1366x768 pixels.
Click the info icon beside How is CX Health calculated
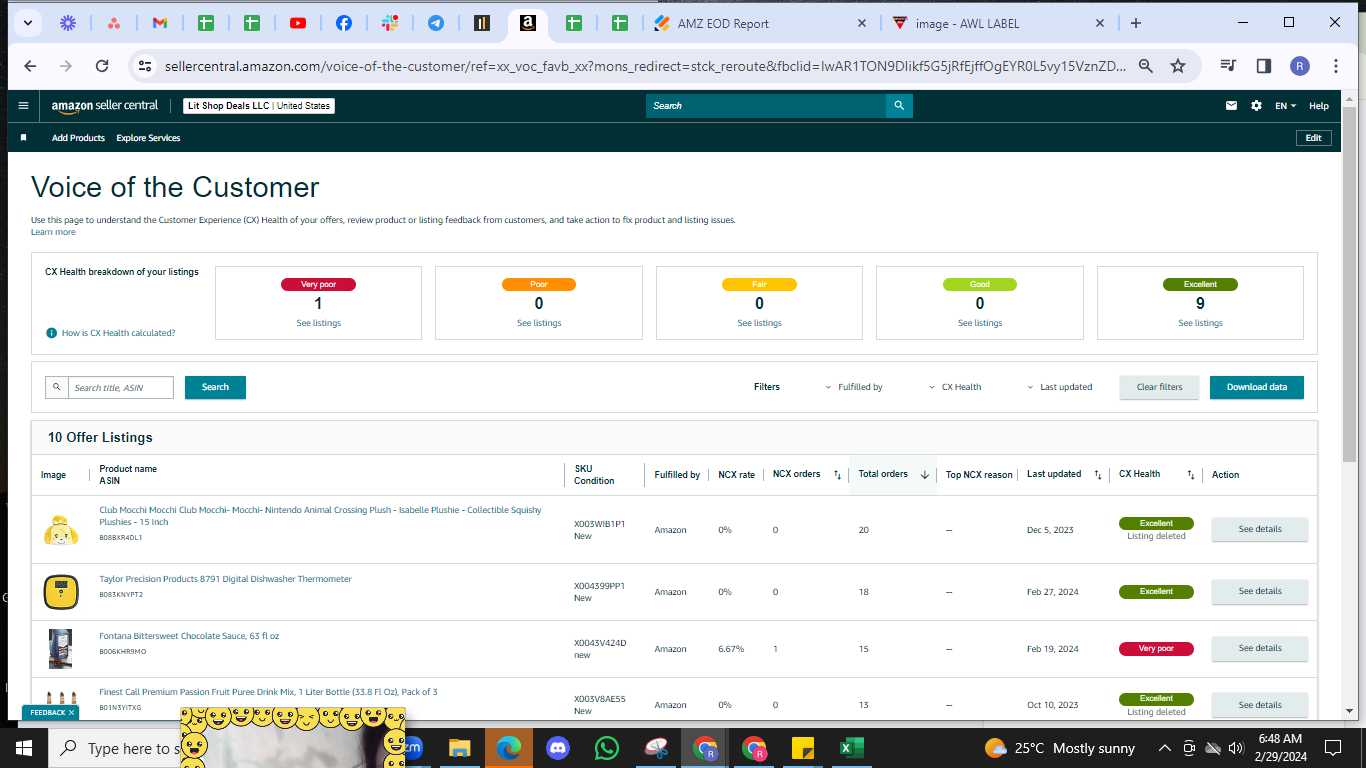tap(51, 333)
